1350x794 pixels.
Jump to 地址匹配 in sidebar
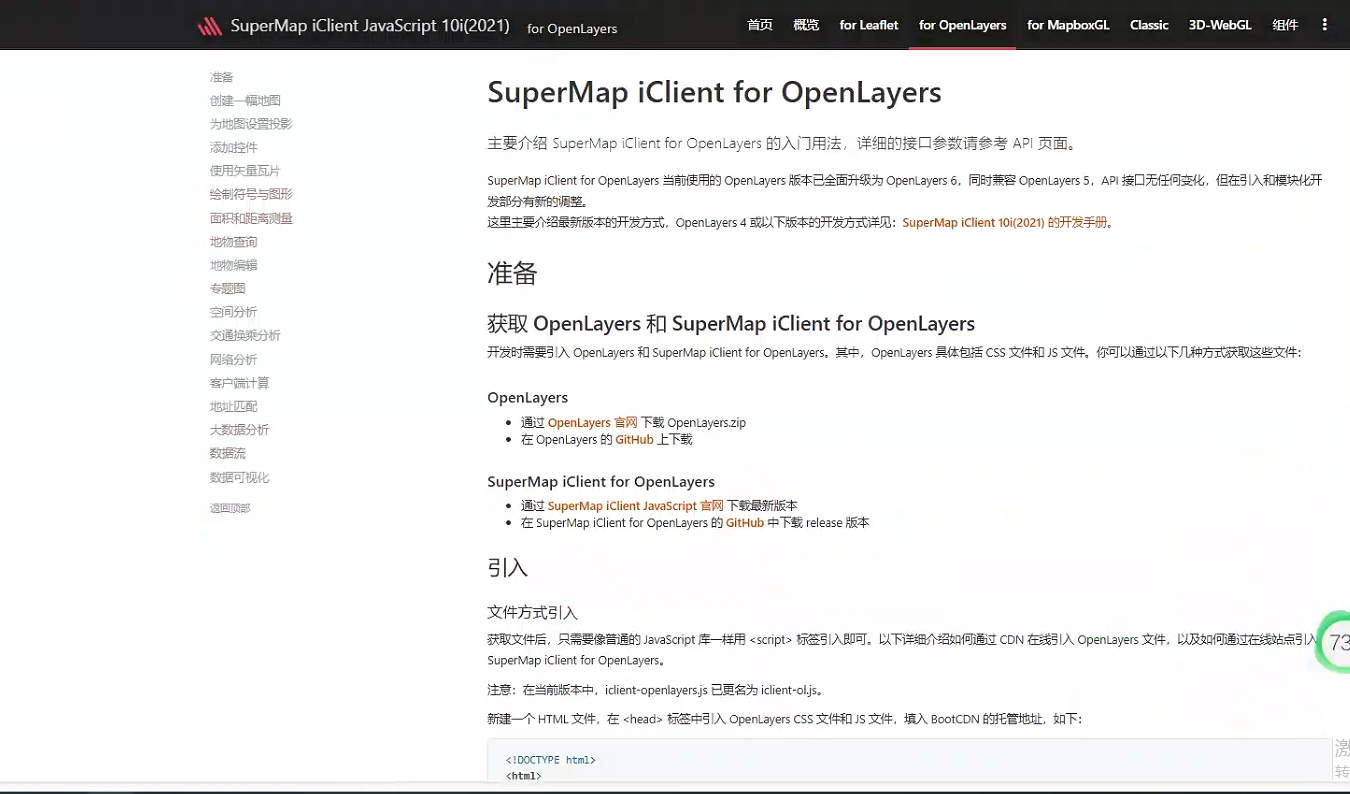[234, 406]
